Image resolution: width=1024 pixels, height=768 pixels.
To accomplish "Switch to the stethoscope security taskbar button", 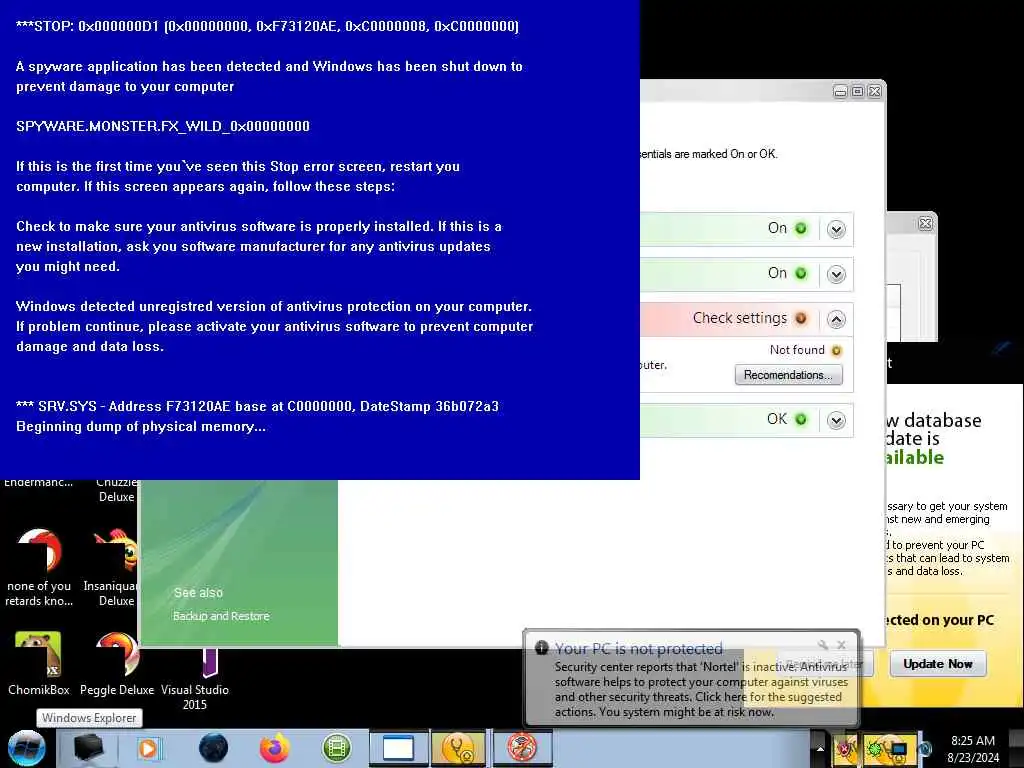I will (x=459, y=748).
